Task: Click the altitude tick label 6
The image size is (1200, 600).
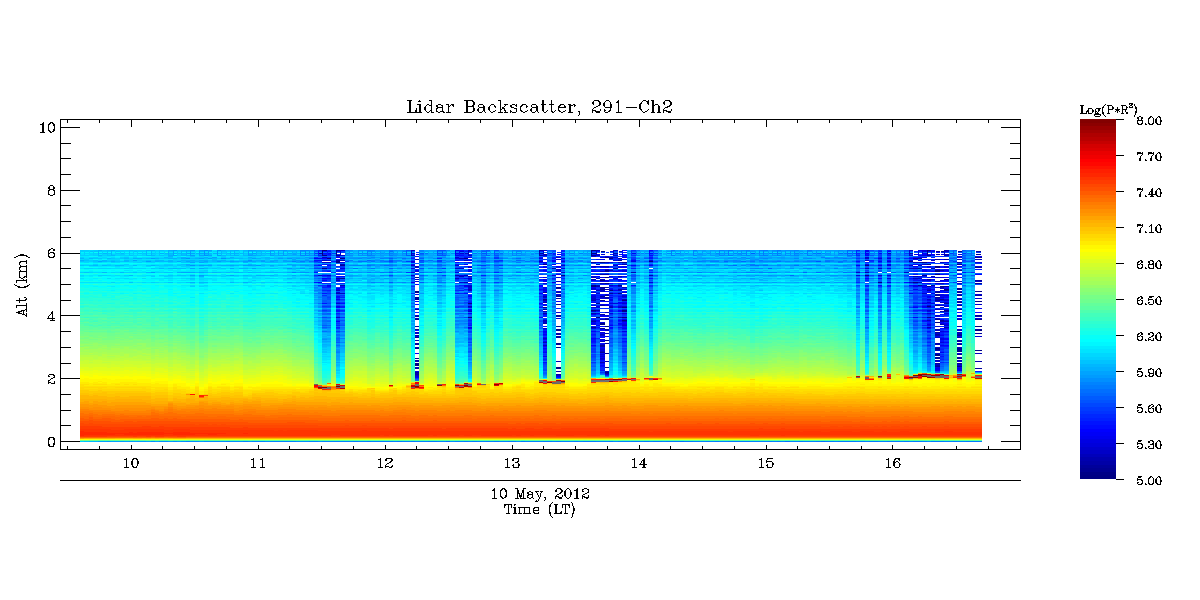Action: click(x=49, y=253)
